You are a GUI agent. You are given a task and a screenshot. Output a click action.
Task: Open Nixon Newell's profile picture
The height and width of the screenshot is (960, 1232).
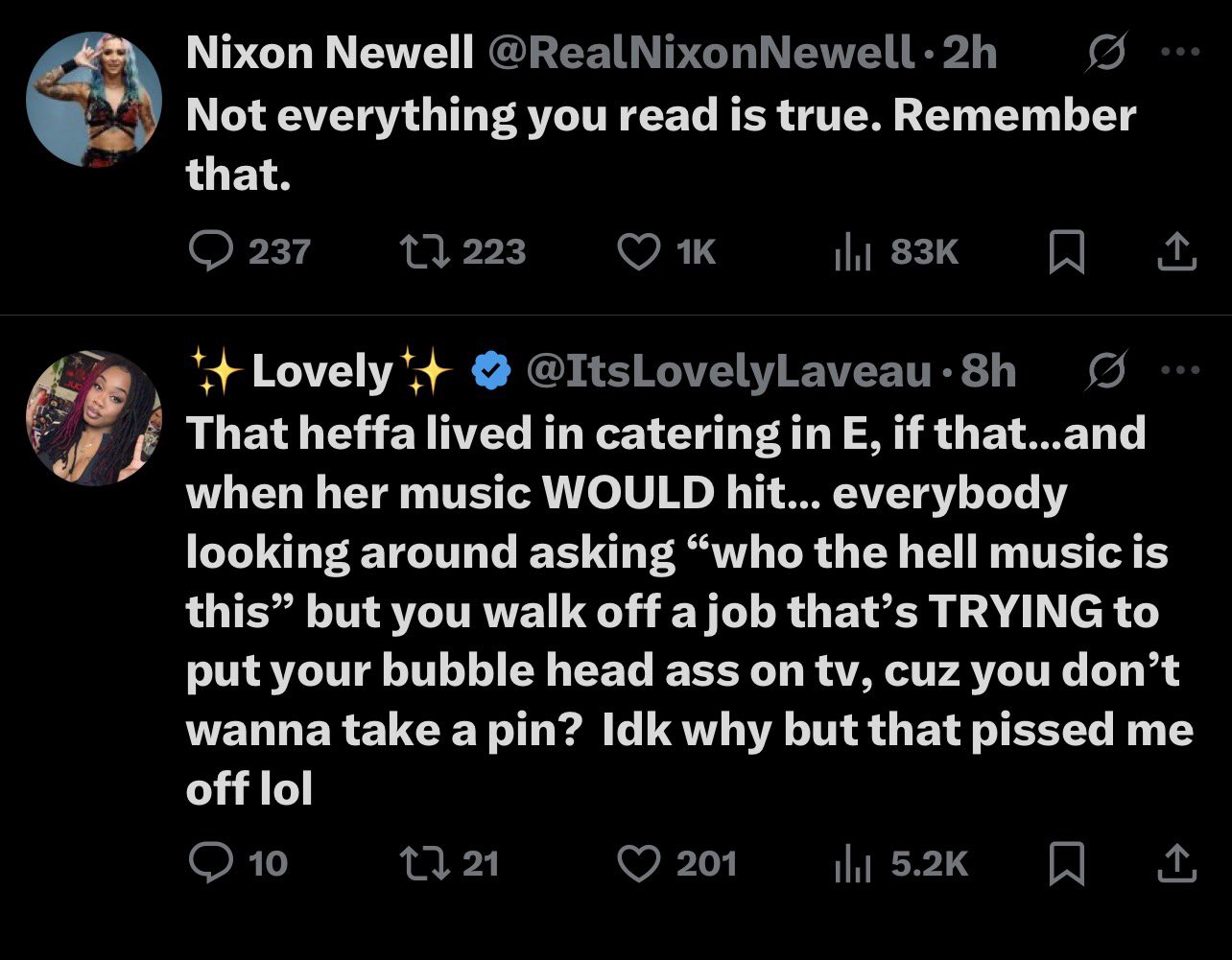point(93,100)
